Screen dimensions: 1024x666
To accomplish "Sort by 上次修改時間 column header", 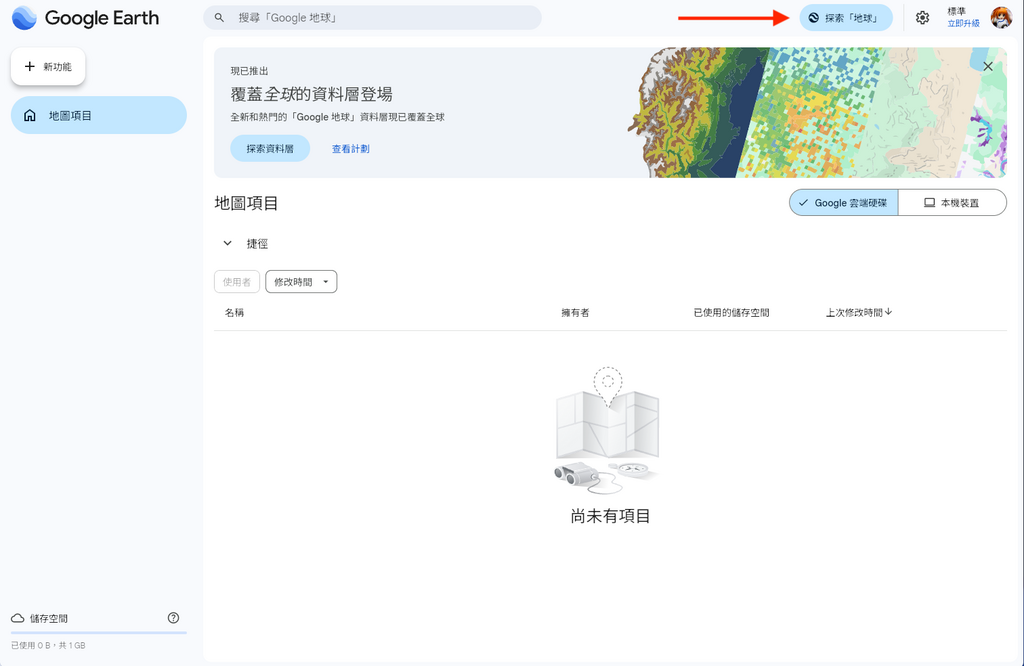I will tap(854, 313).
